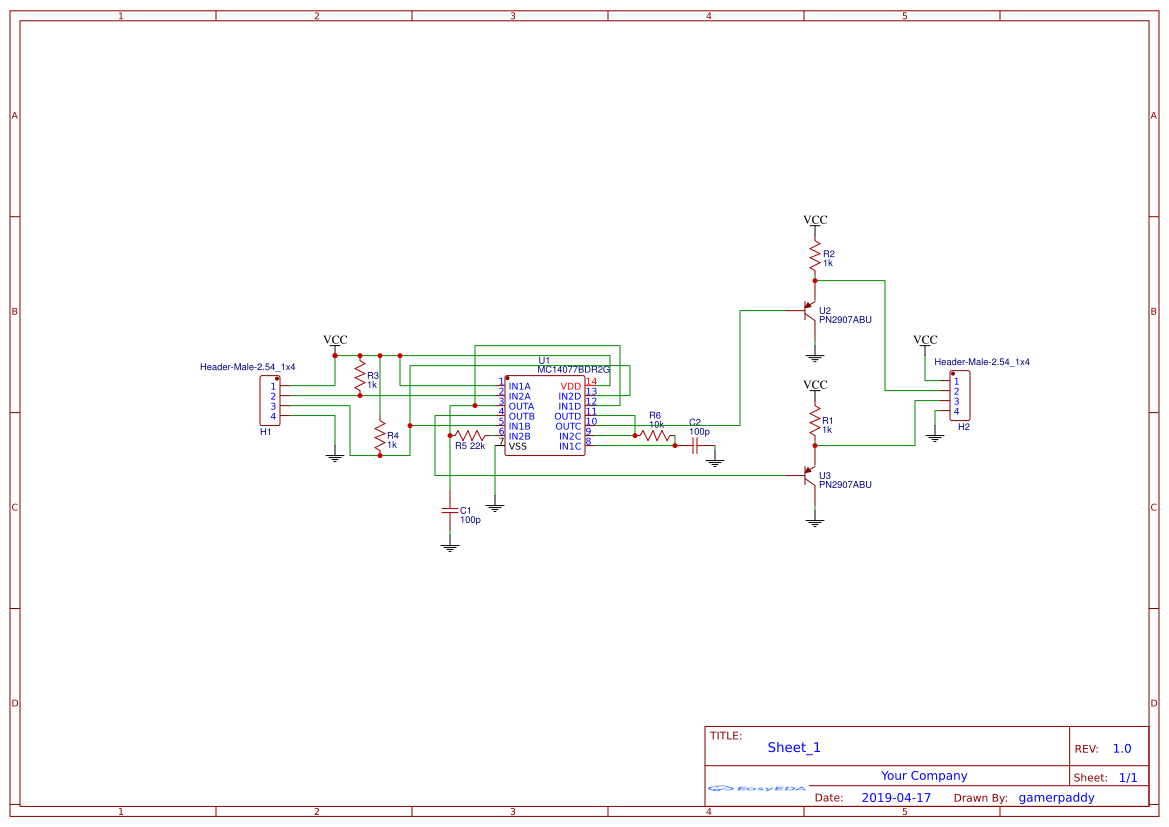1169x827 pixels.
Task: Select capacitor C1 100p
Action: 449,512
